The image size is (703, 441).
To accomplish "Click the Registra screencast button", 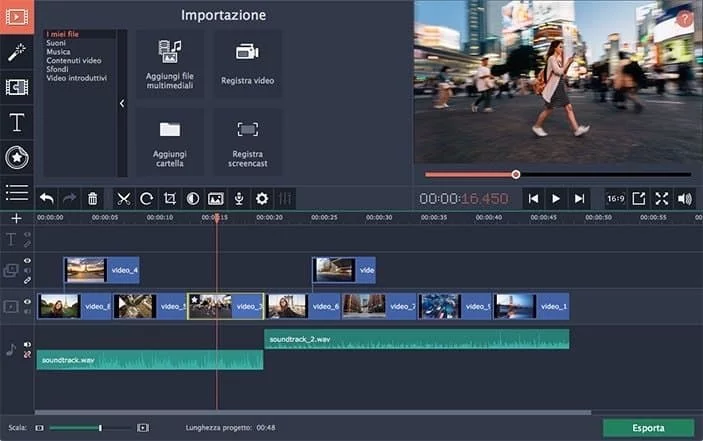I will coord(247,142).
